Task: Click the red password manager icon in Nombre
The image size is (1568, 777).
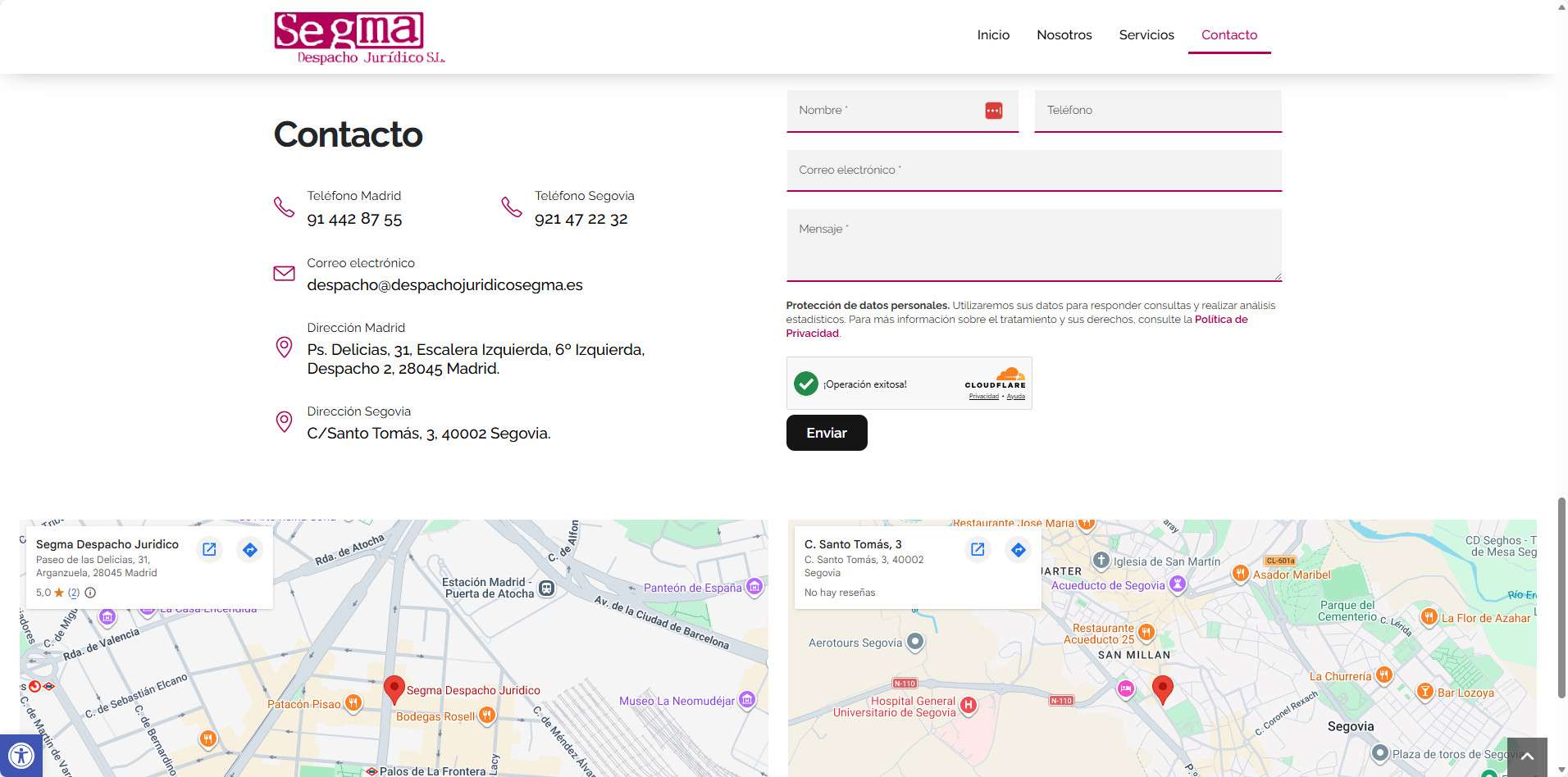Action: pyautogui.click(x=993, y=111)
